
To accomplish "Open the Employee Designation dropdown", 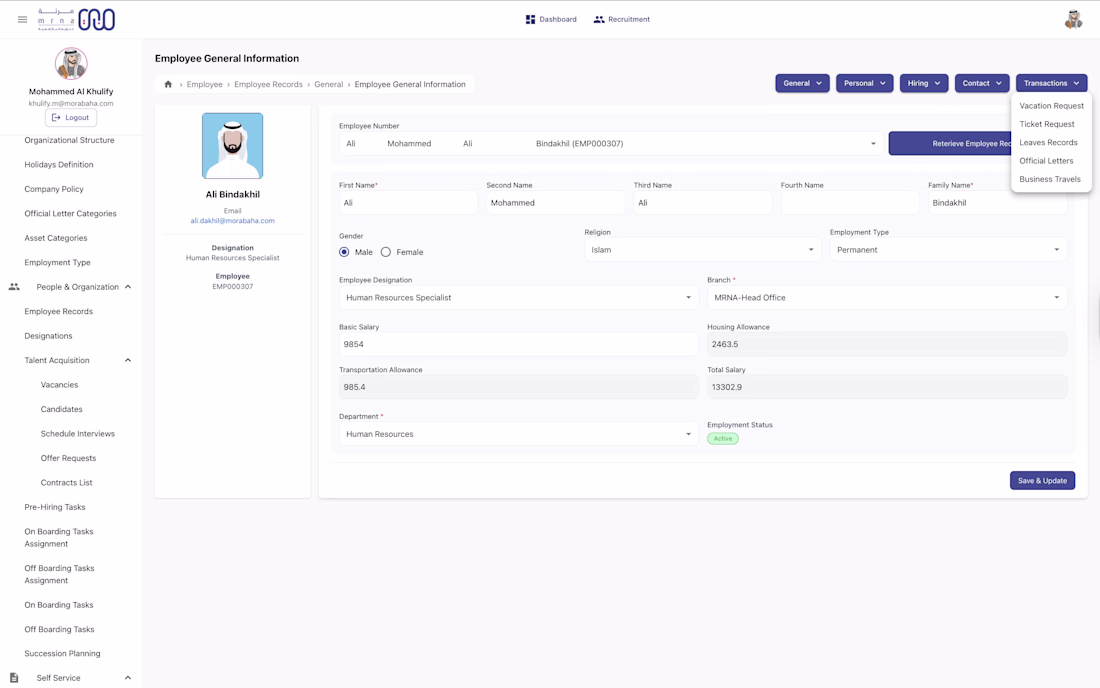I will pyautogui.click(x=518, y=297).
